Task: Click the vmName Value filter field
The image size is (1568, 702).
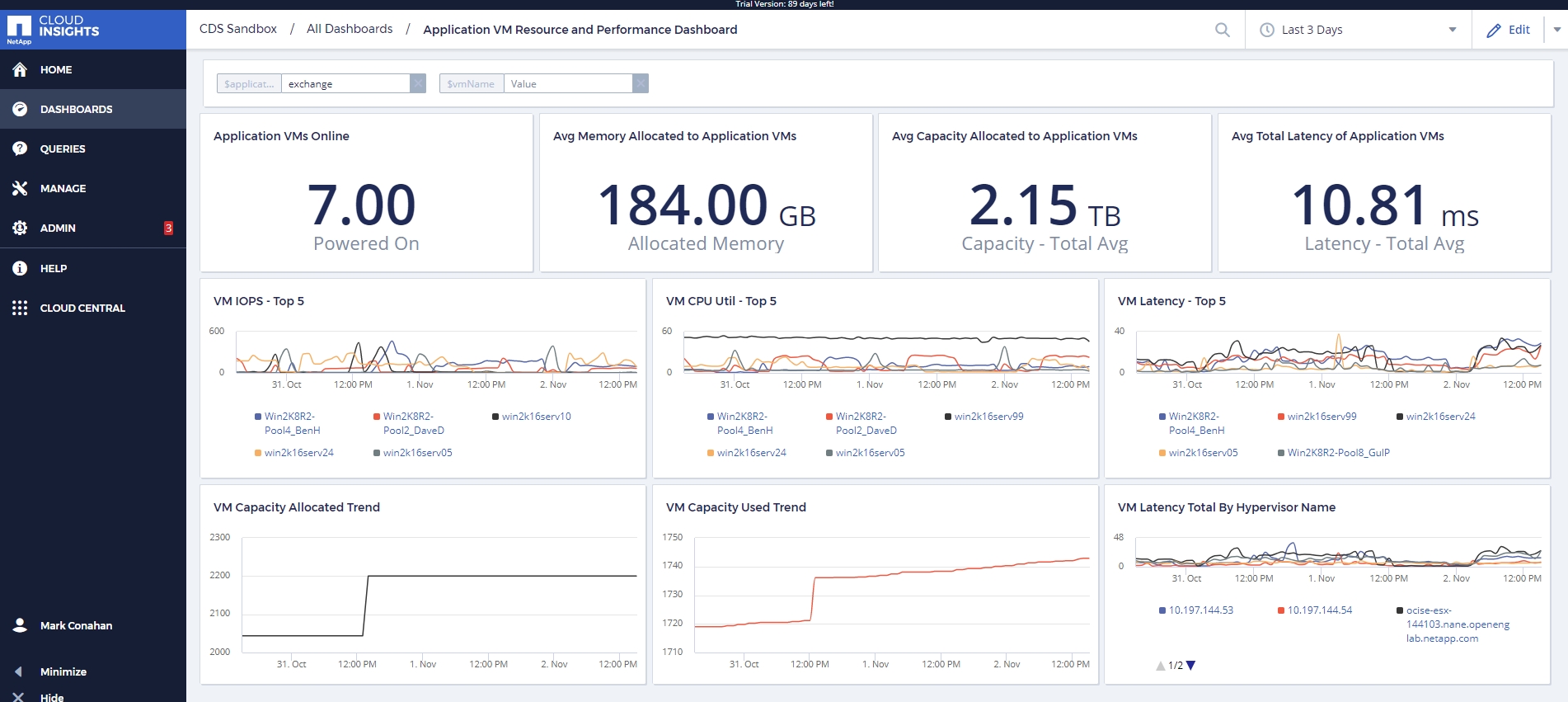Action: (x=567, y=84)
